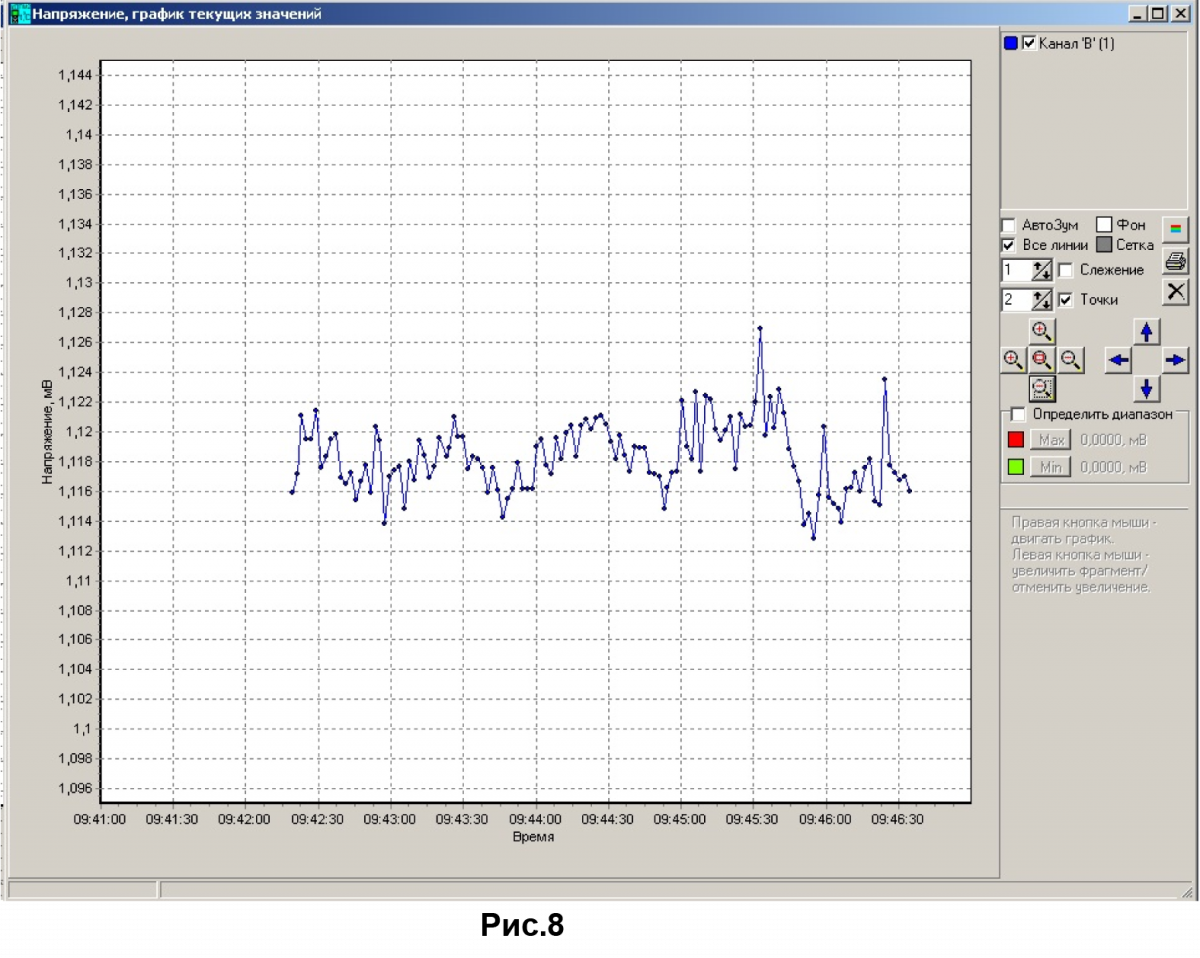Enable the АвтоЗум checkbox

click(1009, 226)
